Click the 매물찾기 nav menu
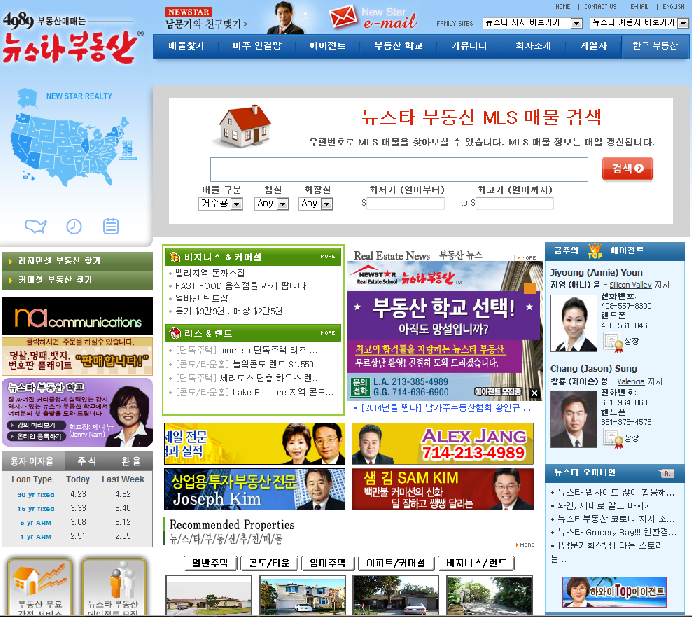692x617 pixels. (186, 46)
